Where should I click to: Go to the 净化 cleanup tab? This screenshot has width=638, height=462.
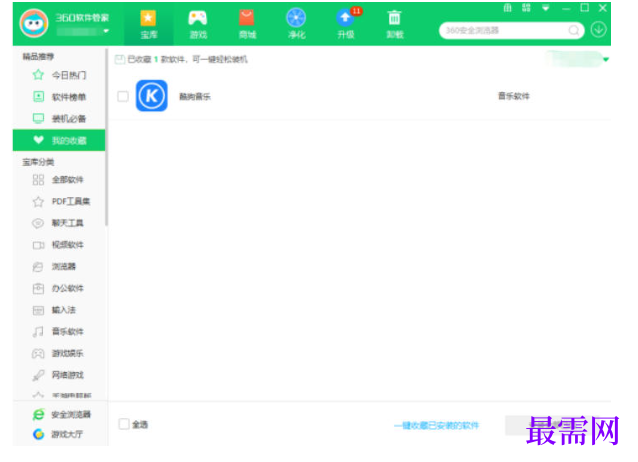[x=296, y=24]
